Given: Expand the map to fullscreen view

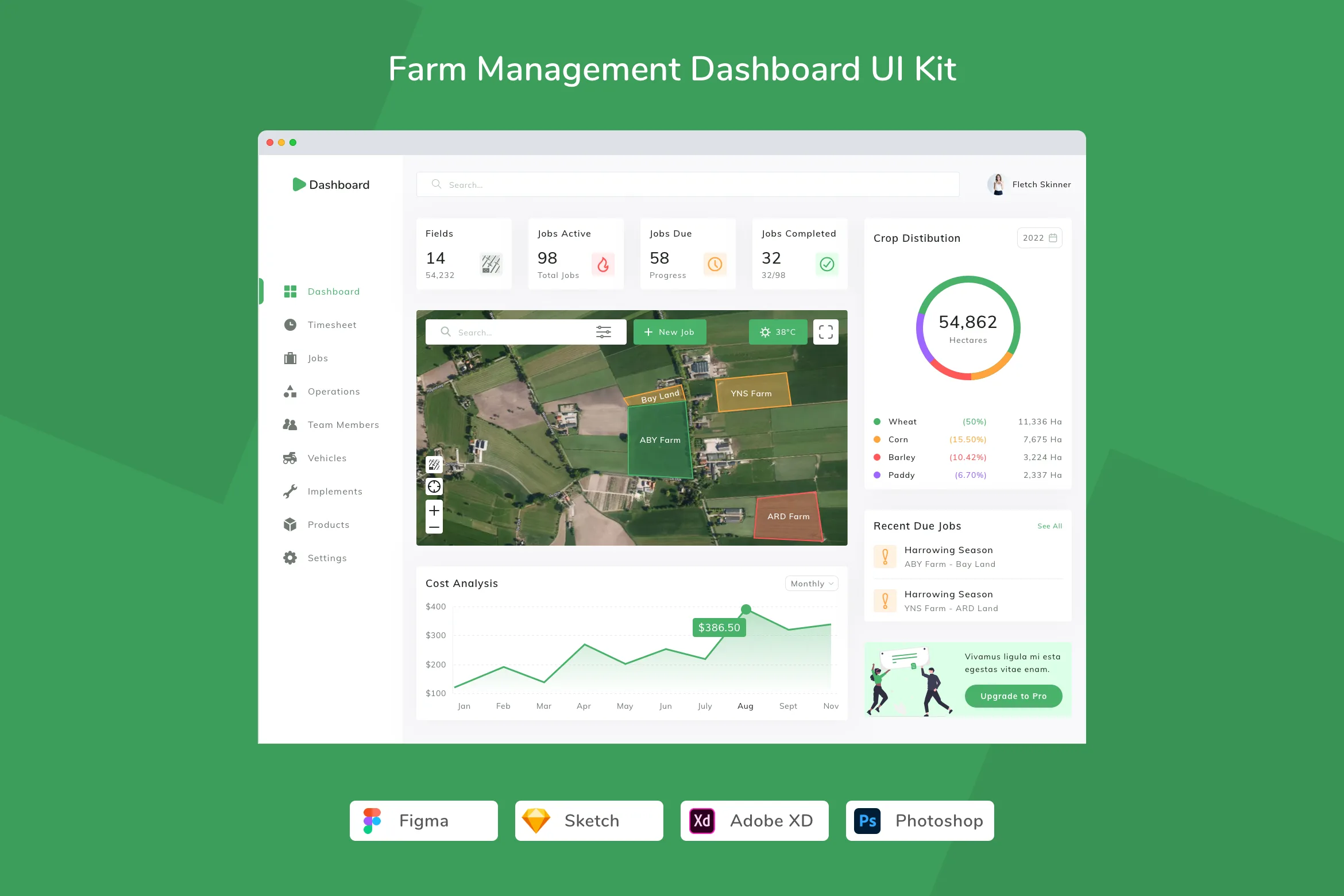Looking at the screenshot, I should point(826,331).
